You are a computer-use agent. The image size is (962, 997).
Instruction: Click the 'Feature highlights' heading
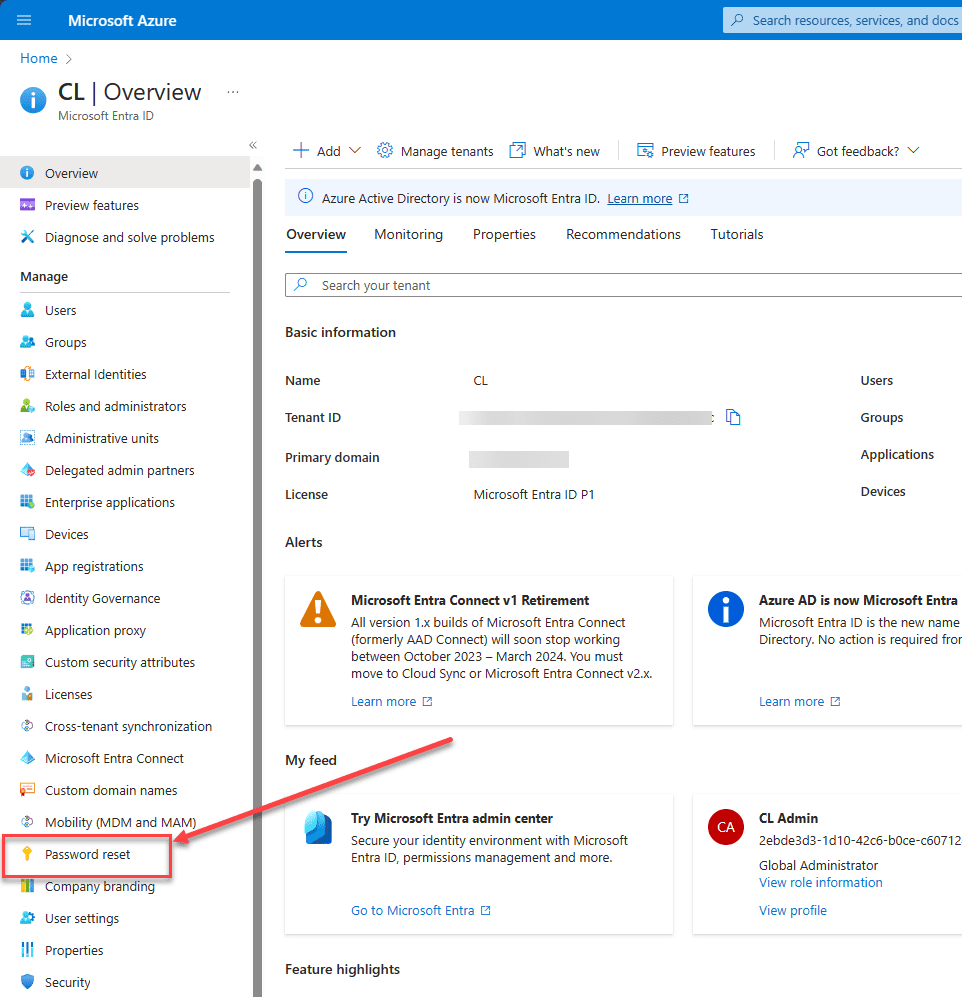[x=342, y=969]
